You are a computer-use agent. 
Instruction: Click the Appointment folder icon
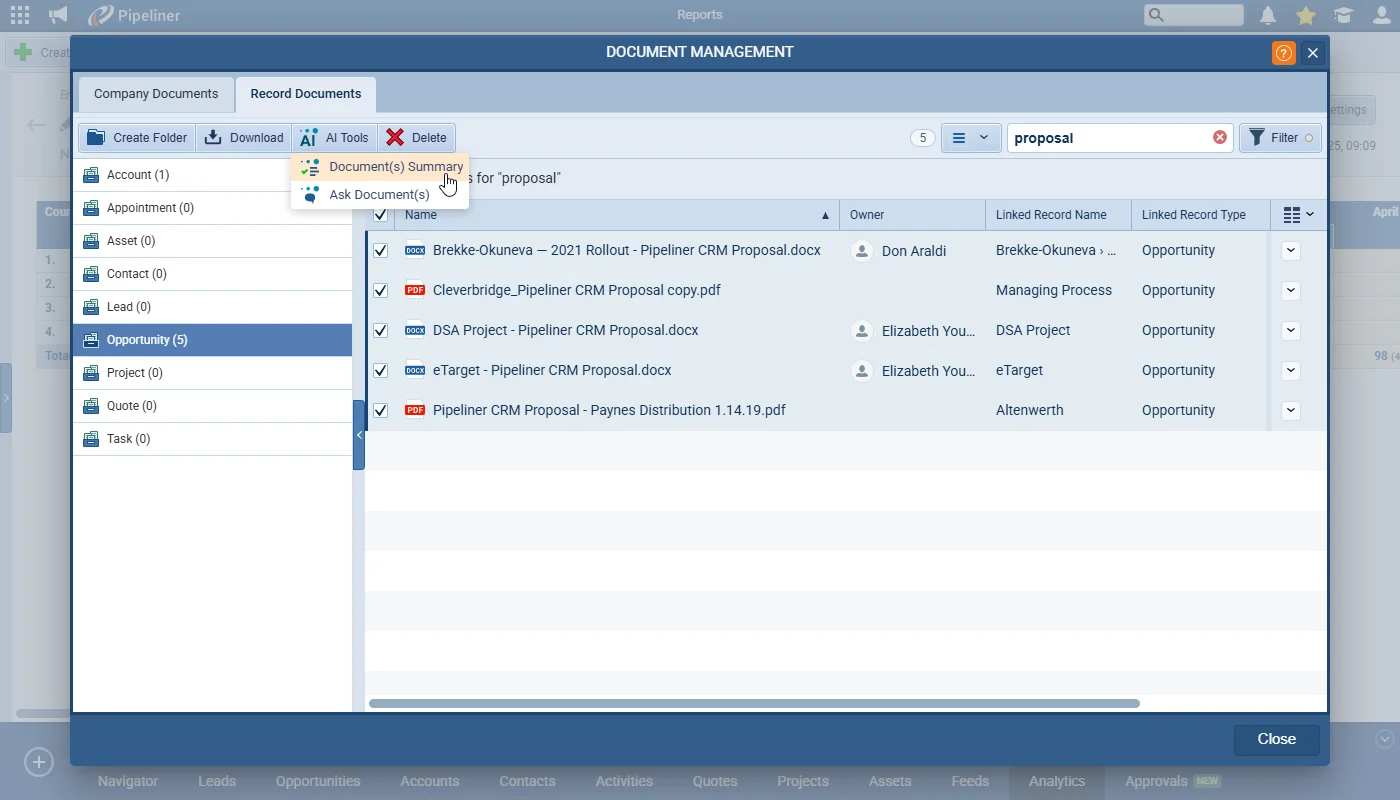[x=92, y=208]
